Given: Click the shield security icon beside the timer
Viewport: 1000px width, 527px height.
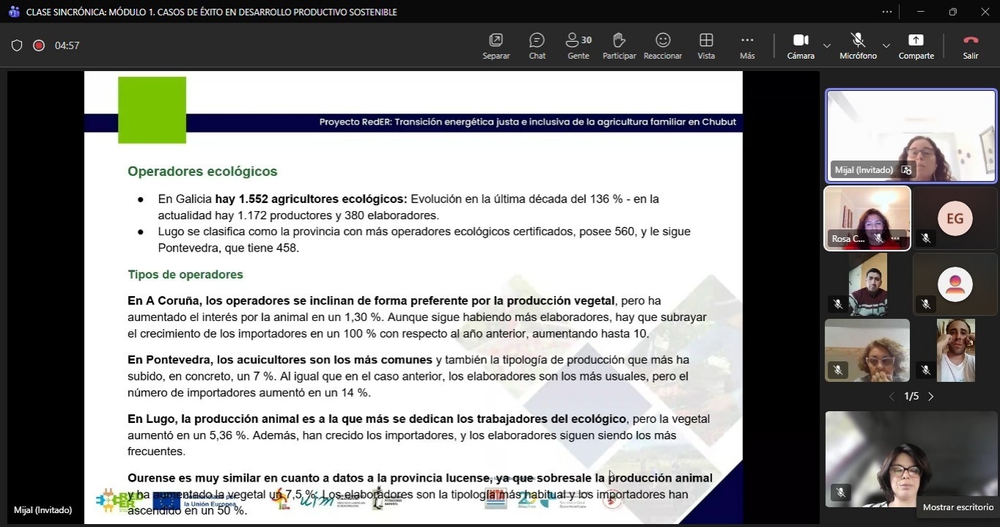Looking at the screenshot, I should [x=17, y=45].
